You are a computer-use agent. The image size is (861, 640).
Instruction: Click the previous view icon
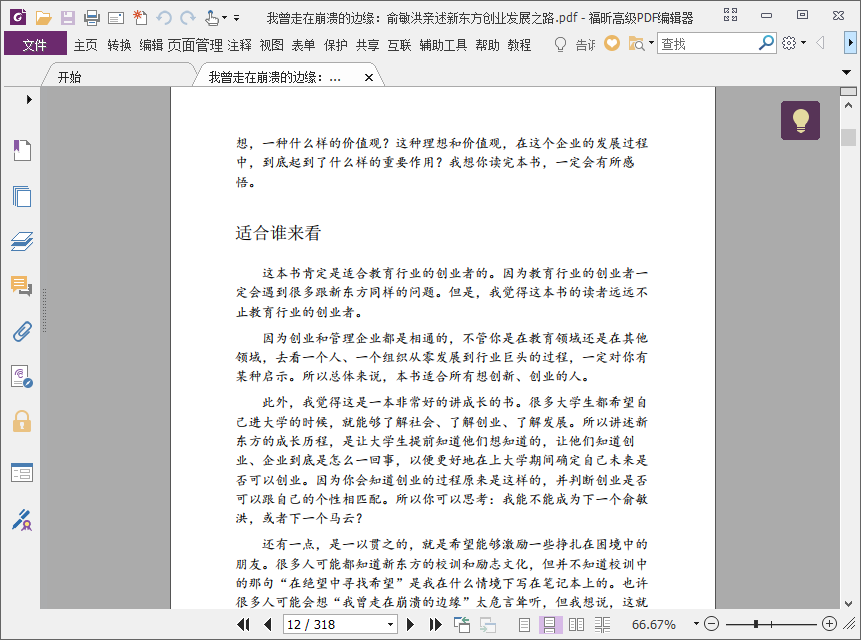[x=462, y=624]
